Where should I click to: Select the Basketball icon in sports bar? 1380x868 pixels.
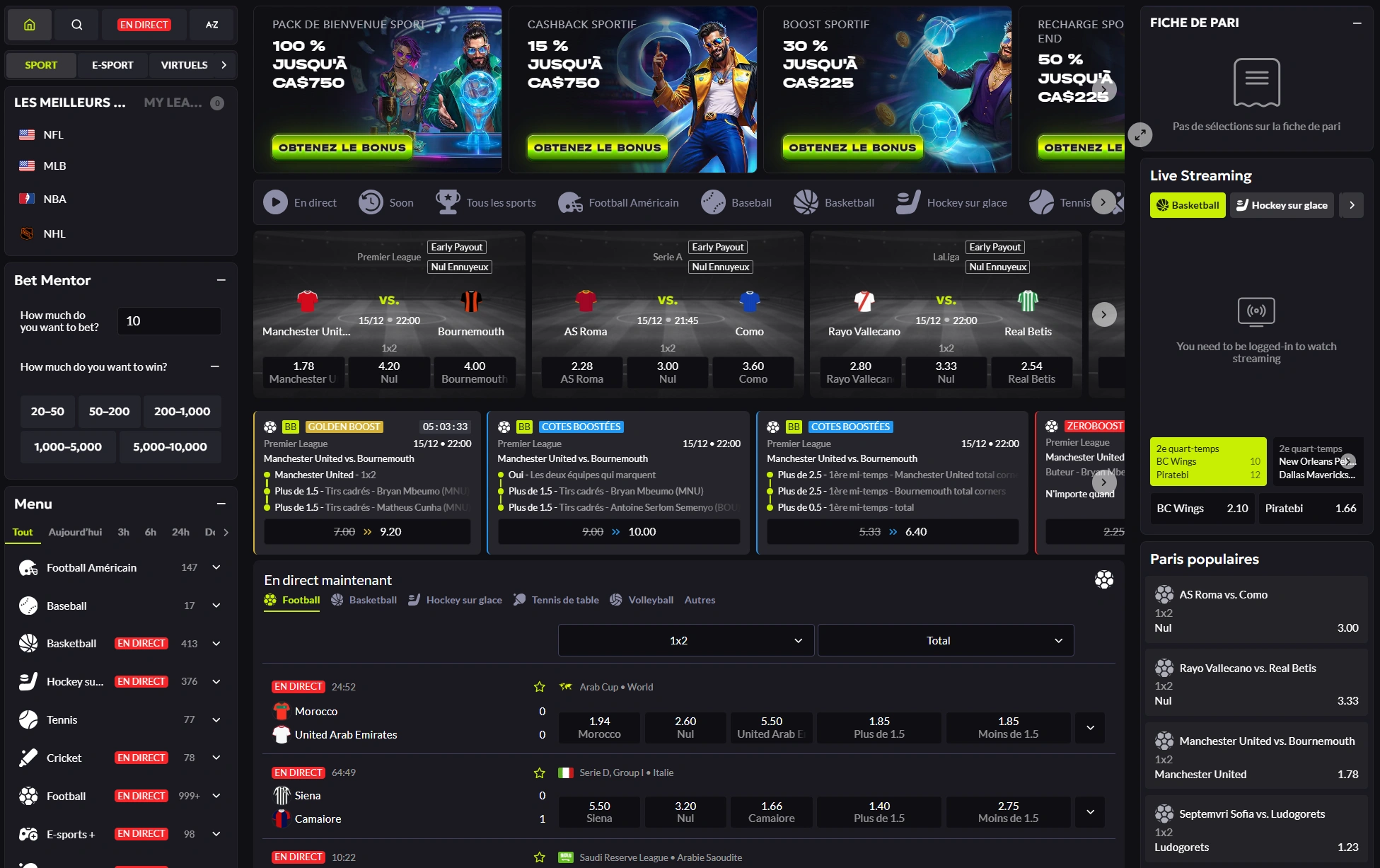click(x=806, y=202)
